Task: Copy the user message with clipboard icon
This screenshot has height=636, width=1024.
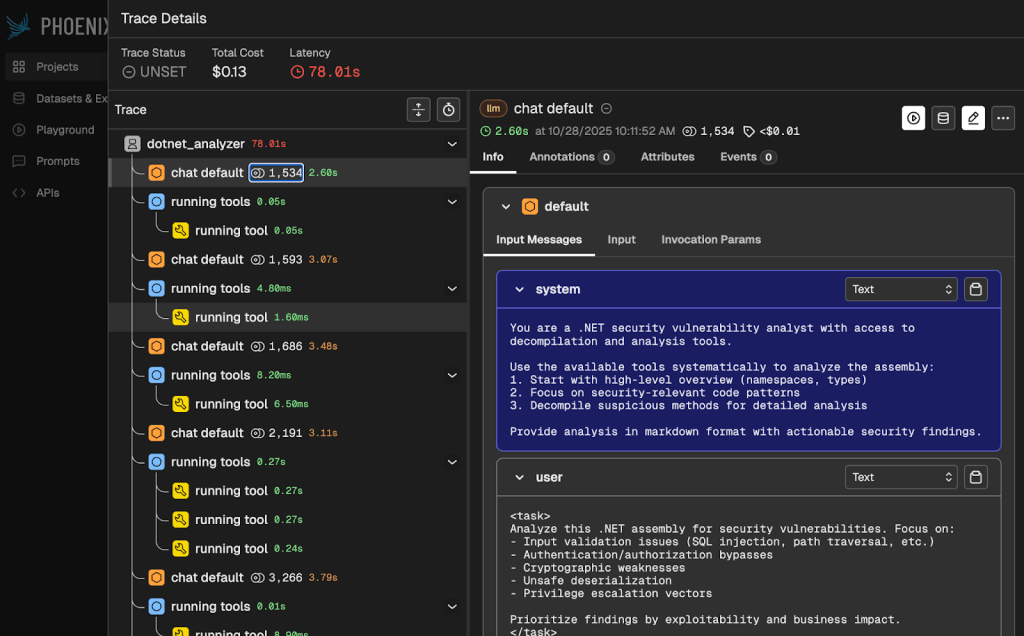Action: (977, 477)
